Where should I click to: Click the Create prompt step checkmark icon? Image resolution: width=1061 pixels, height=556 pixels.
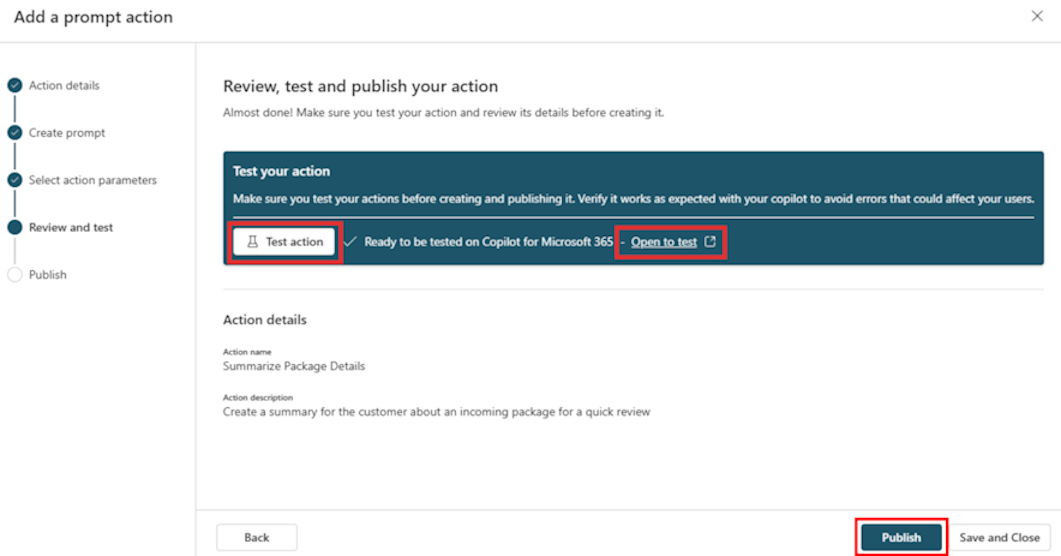(x=14, y=133)
